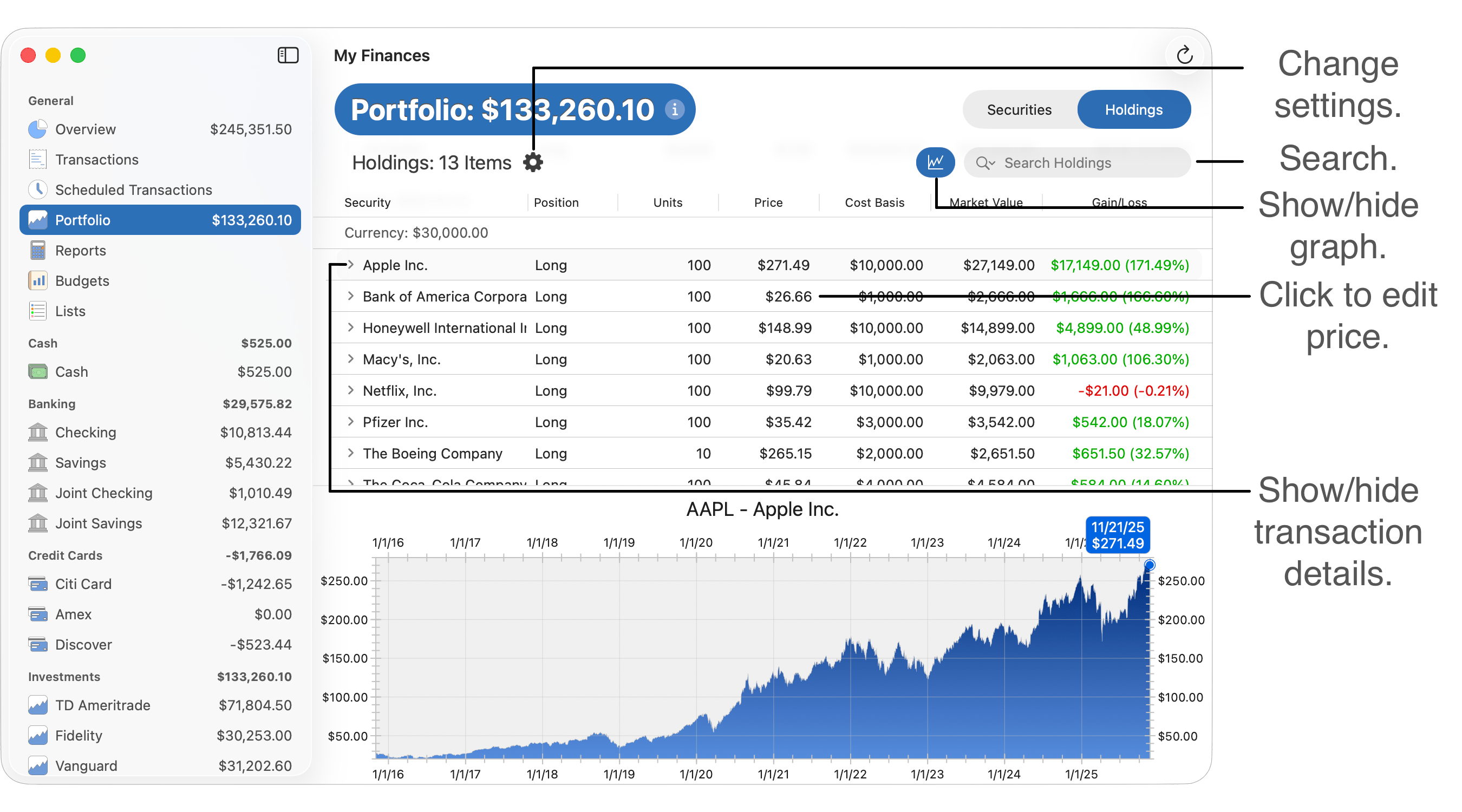Select the Citi Card account
Screen dimensions: 1462x812
[x=83, y=584]
